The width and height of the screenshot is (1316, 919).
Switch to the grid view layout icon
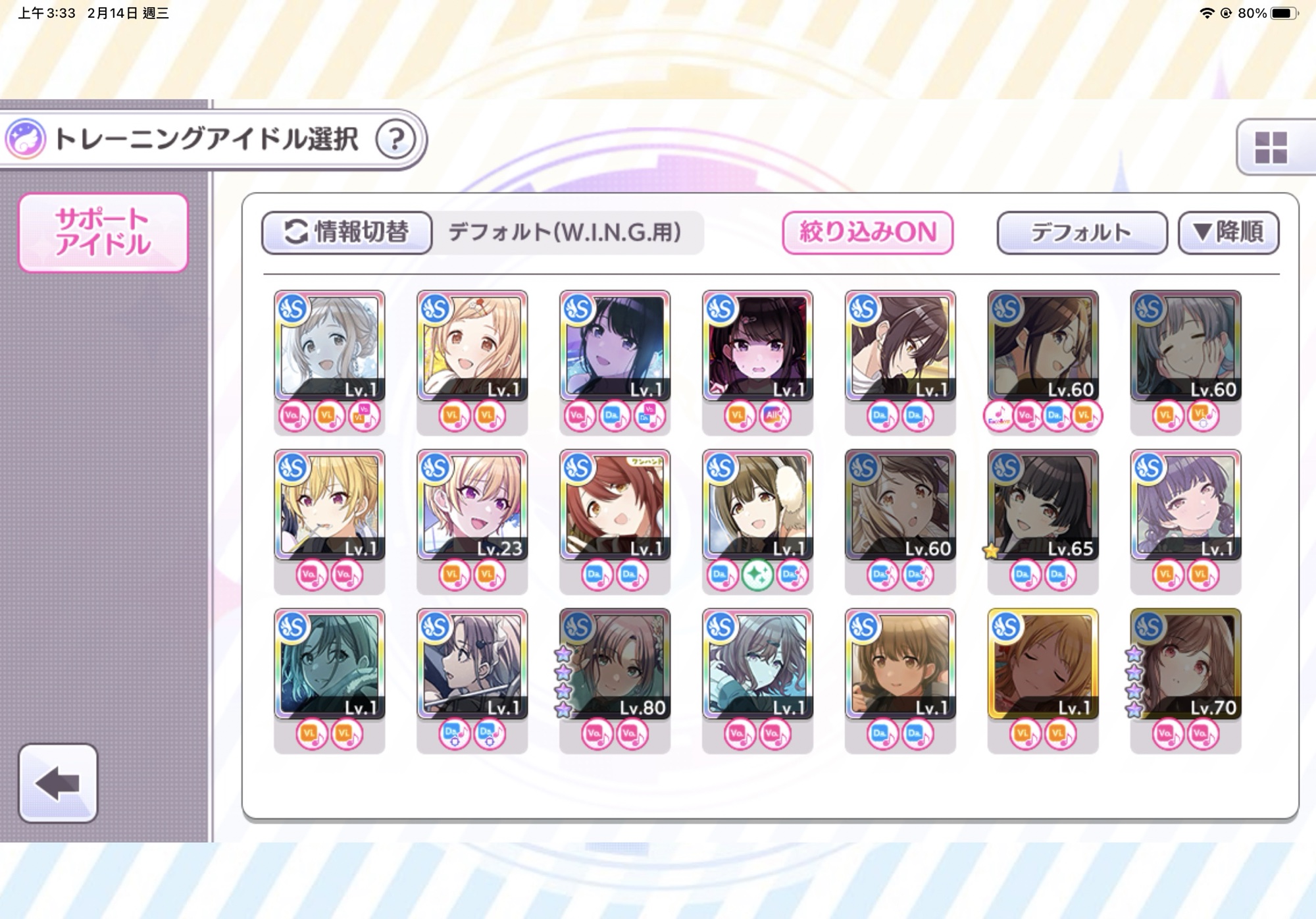[1271, 147]
